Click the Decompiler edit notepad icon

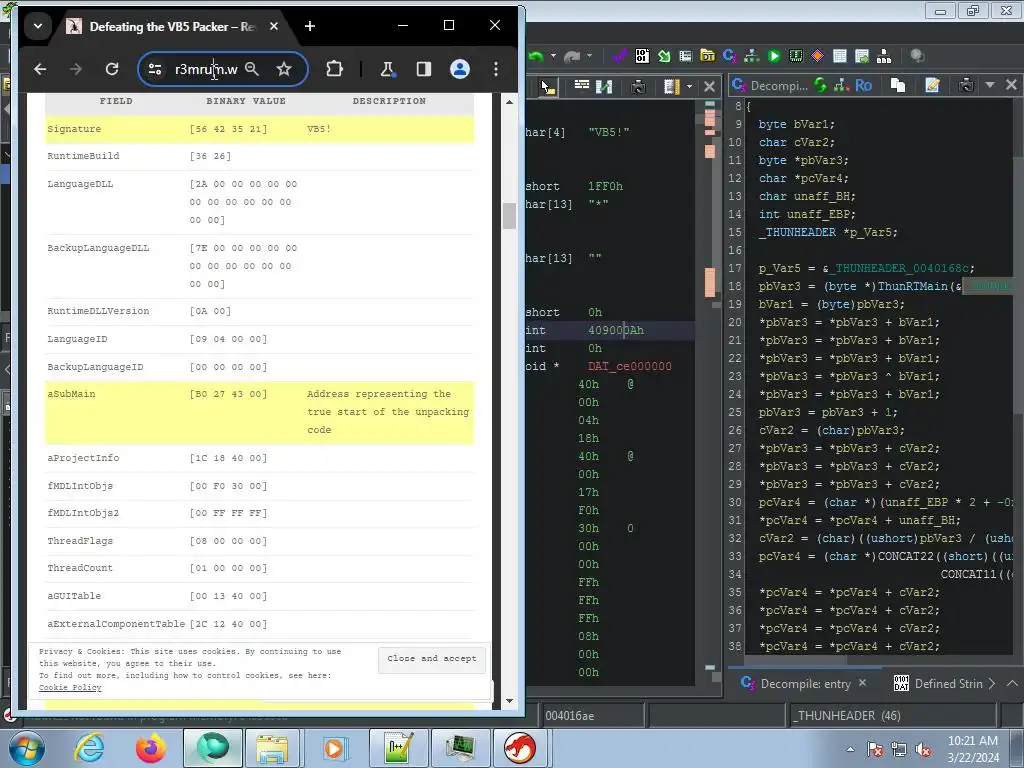click(933, 85)
